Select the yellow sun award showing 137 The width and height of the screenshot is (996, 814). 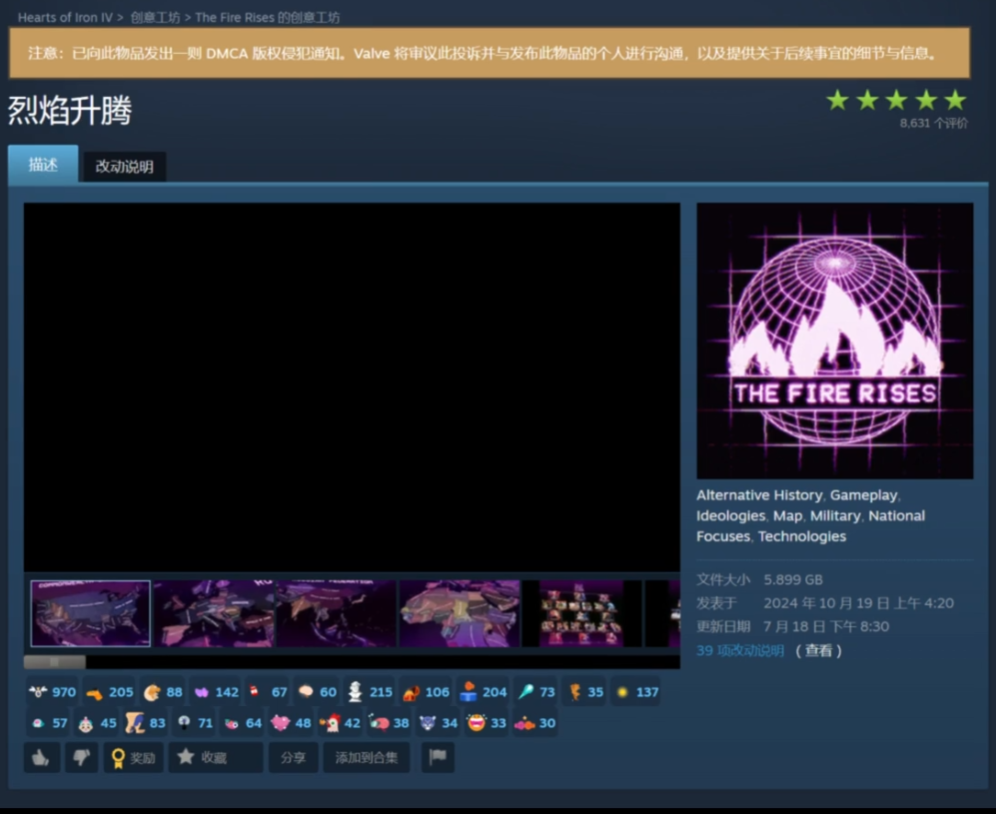[636, 692]
